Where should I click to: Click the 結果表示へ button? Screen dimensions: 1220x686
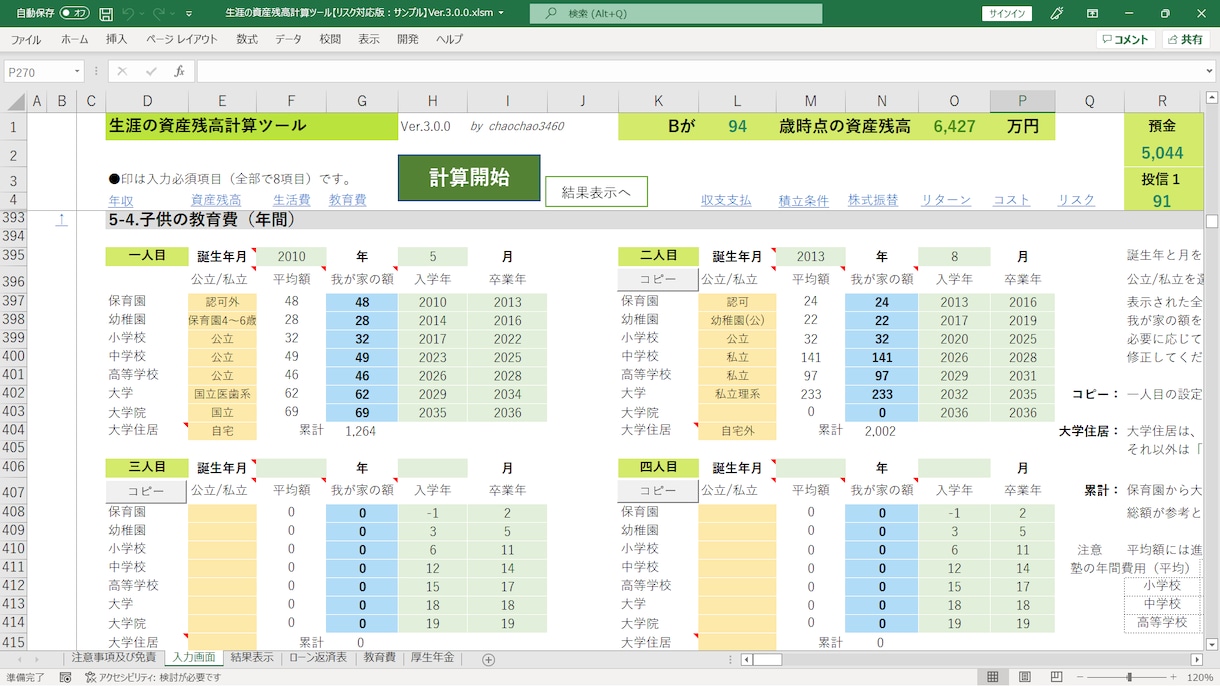(596, 192)
